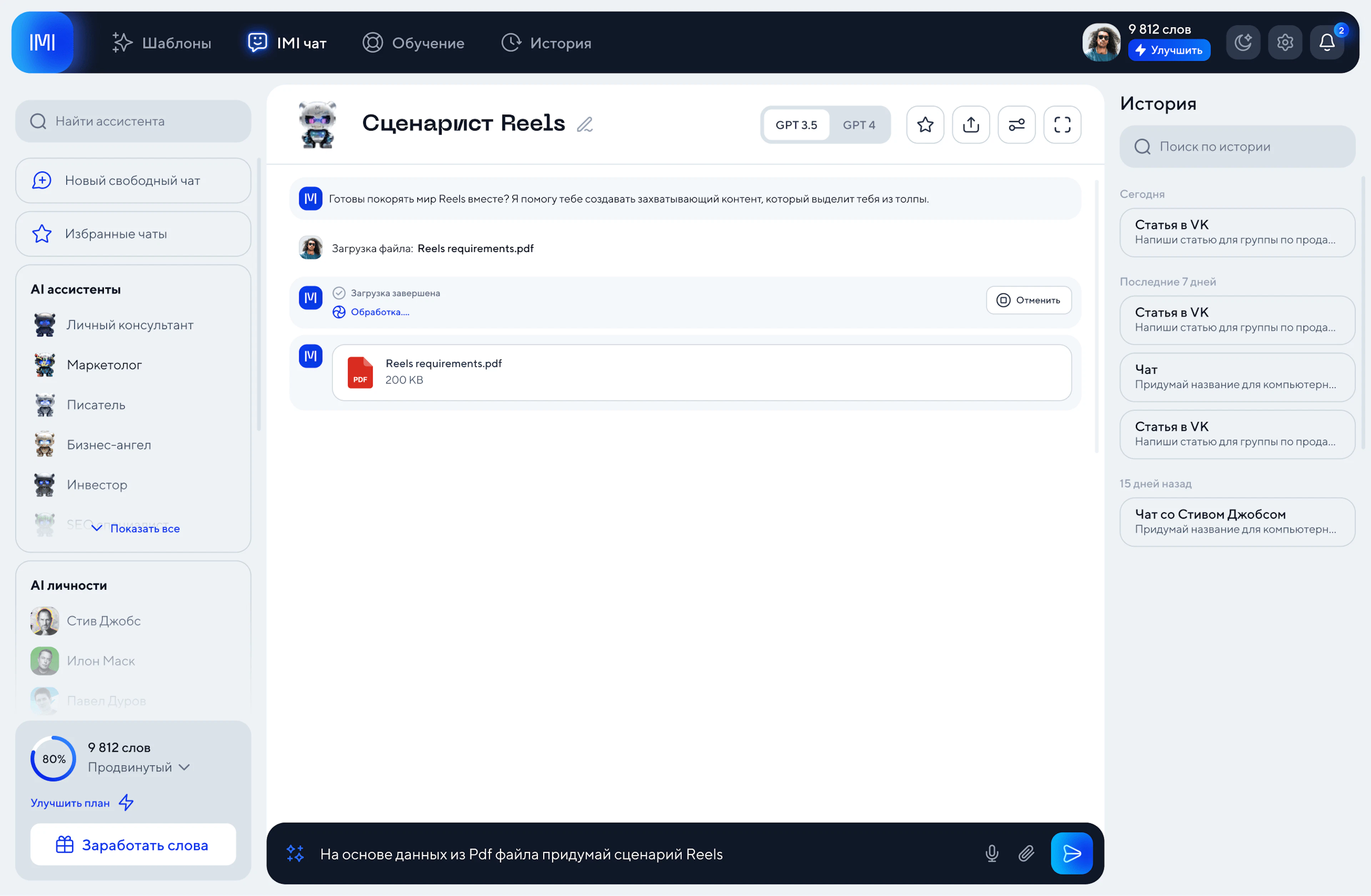Open the Reels requirements.pdf attachment card

tap(701, 372)
